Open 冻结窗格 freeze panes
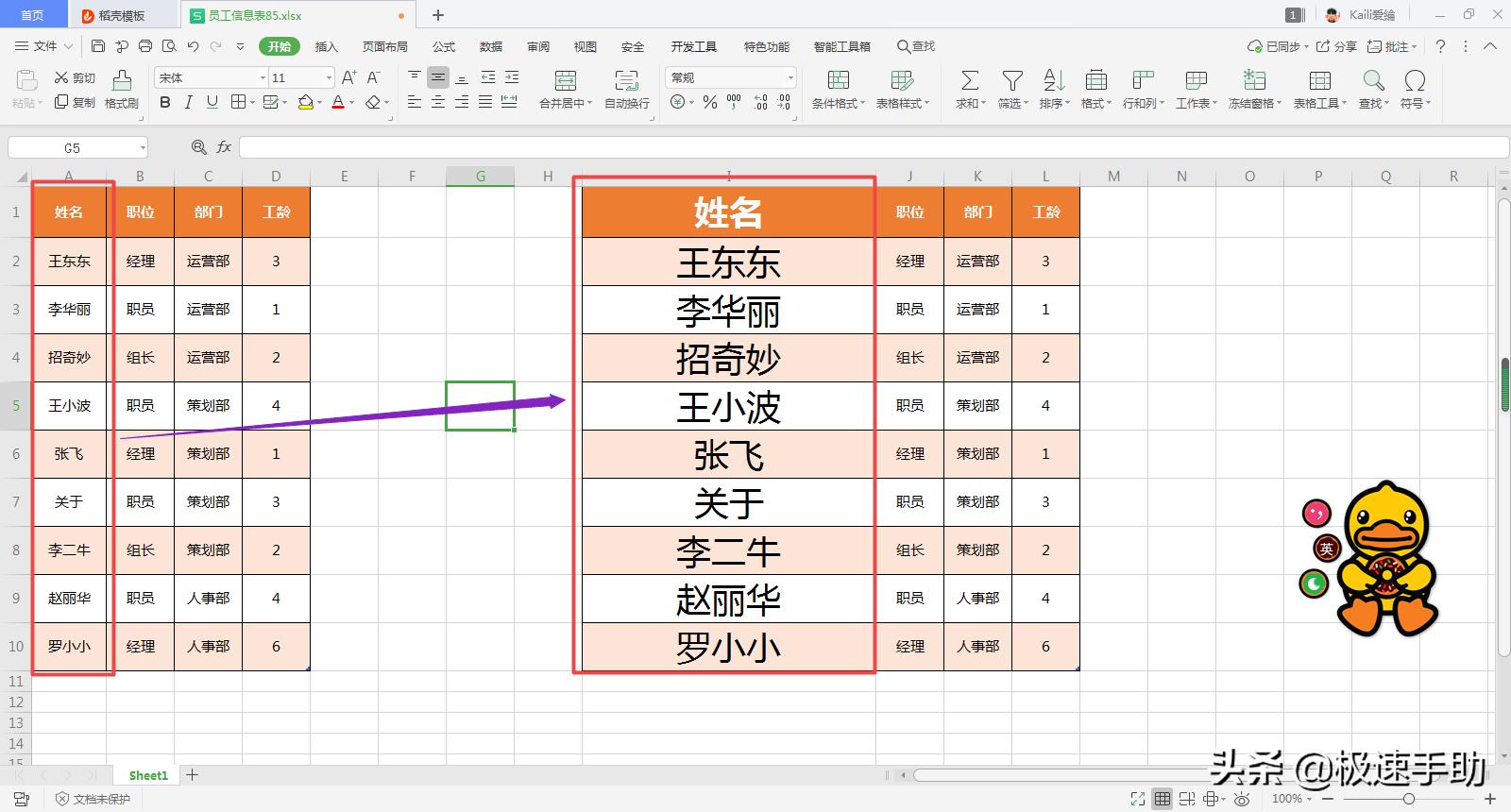1511x812 pixels. (1255, 90)
